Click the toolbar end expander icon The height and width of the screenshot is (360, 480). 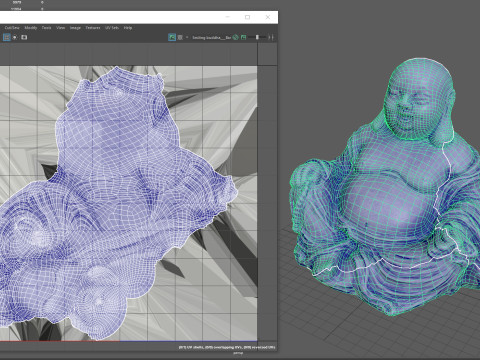coord(271,37)
